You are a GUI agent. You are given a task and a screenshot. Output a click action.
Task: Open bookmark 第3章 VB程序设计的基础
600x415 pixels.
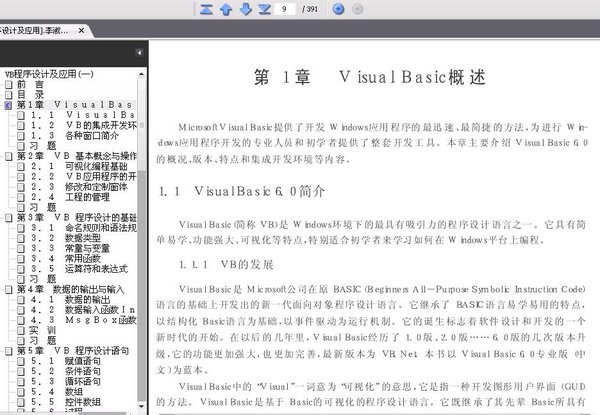[x=77, y=218]
